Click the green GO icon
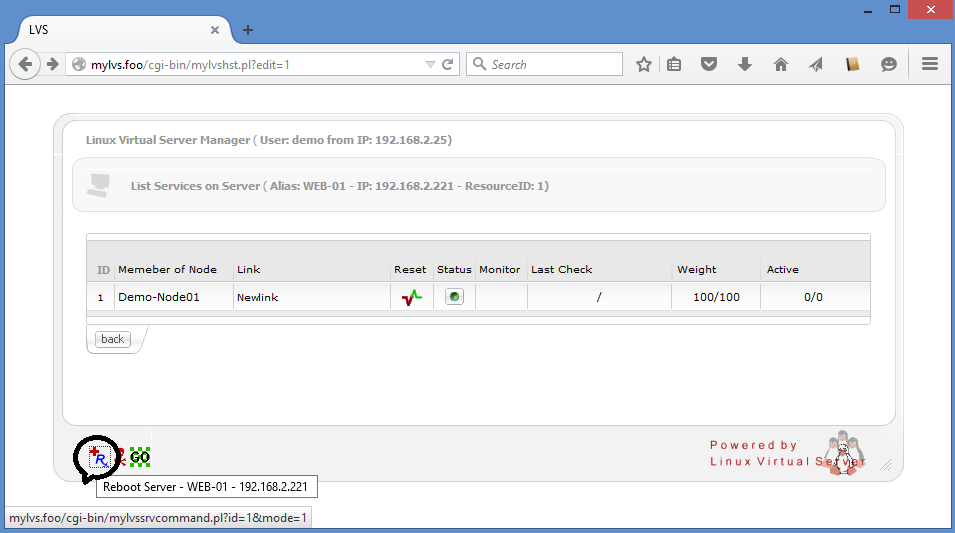 [x=140, y=458]
